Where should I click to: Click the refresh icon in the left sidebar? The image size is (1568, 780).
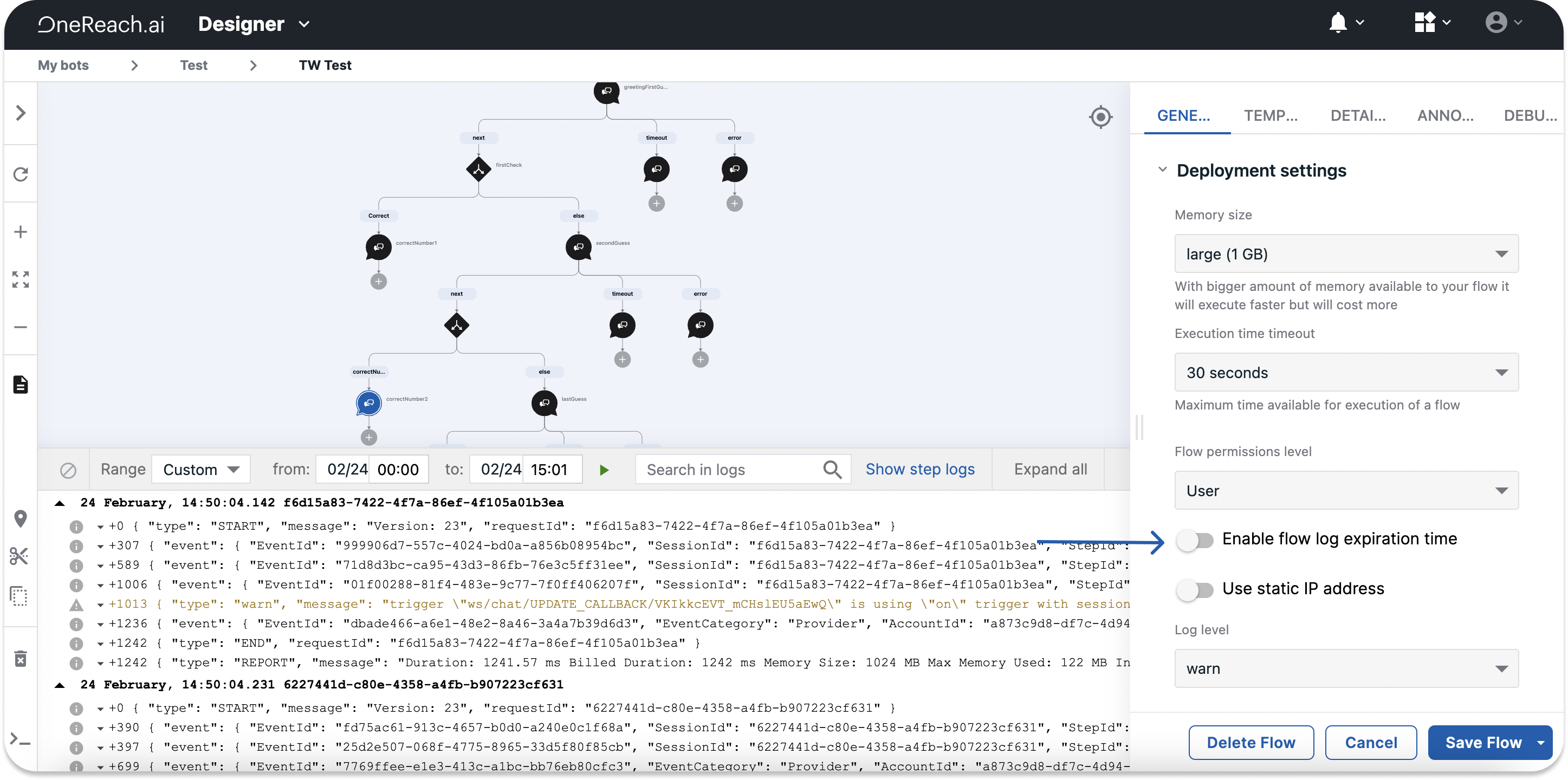(x=21, y=174)
